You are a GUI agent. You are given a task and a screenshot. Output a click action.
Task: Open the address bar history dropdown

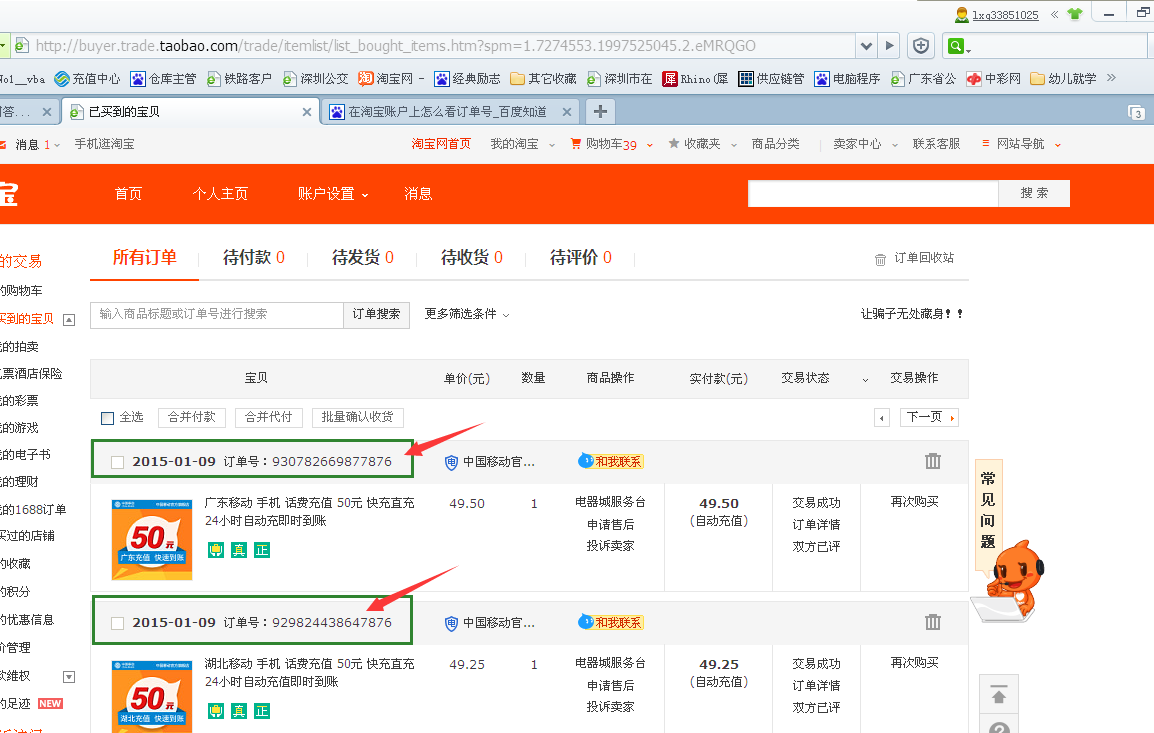click(866, 46)
